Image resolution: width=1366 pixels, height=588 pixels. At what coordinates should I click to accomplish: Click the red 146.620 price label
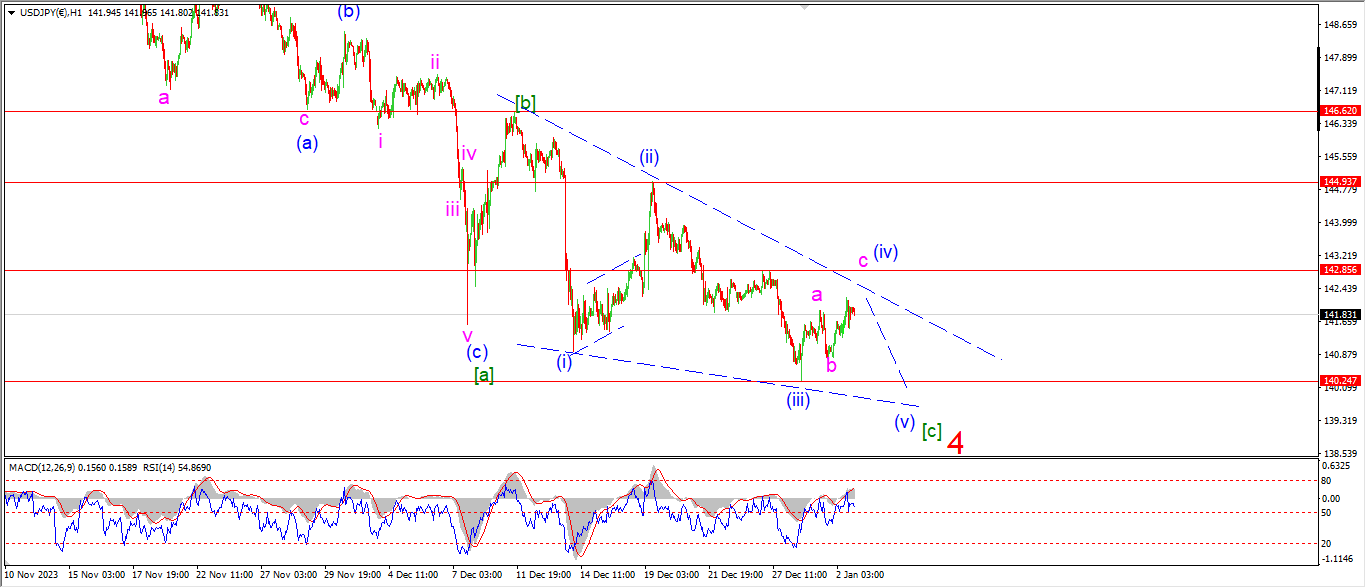1339,111
